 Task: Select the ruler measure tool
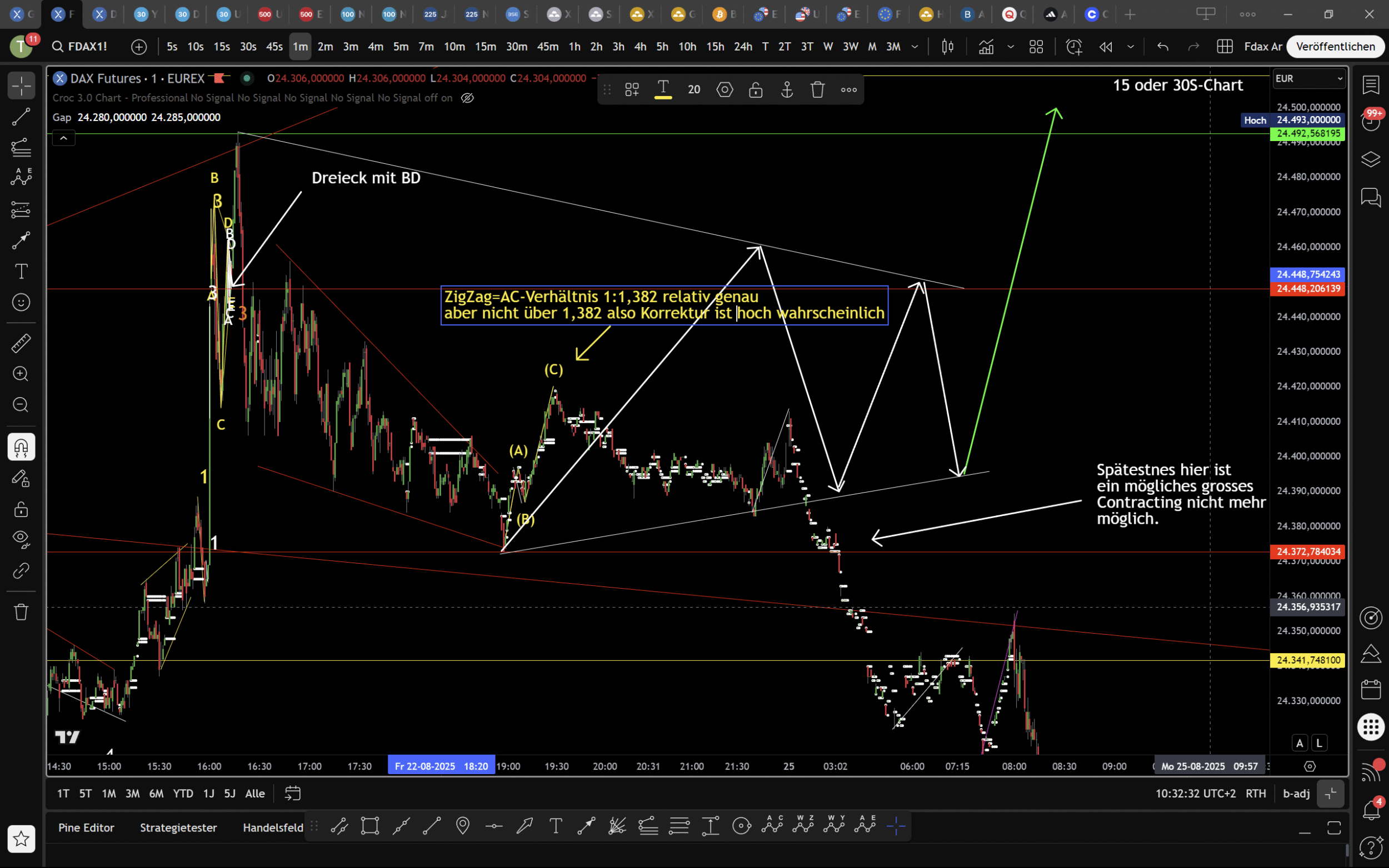pyautogui.click(x=21, y=343)
